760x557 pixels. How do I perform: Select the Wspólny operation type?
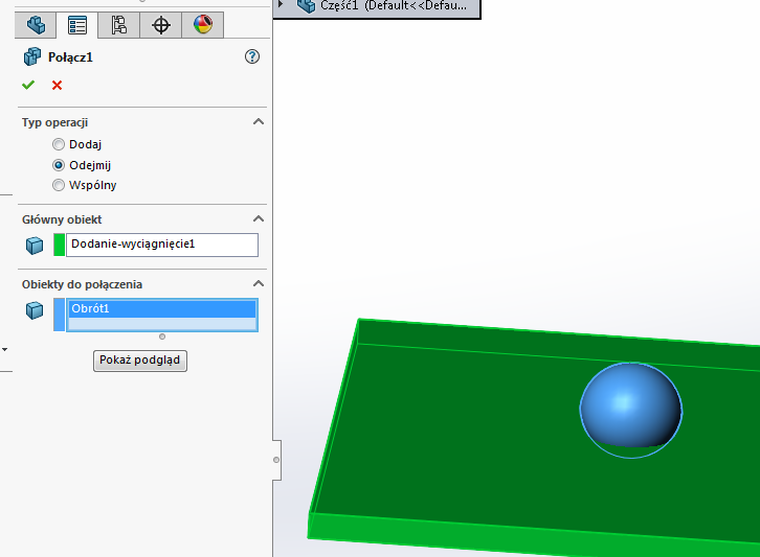coord(58,185)
